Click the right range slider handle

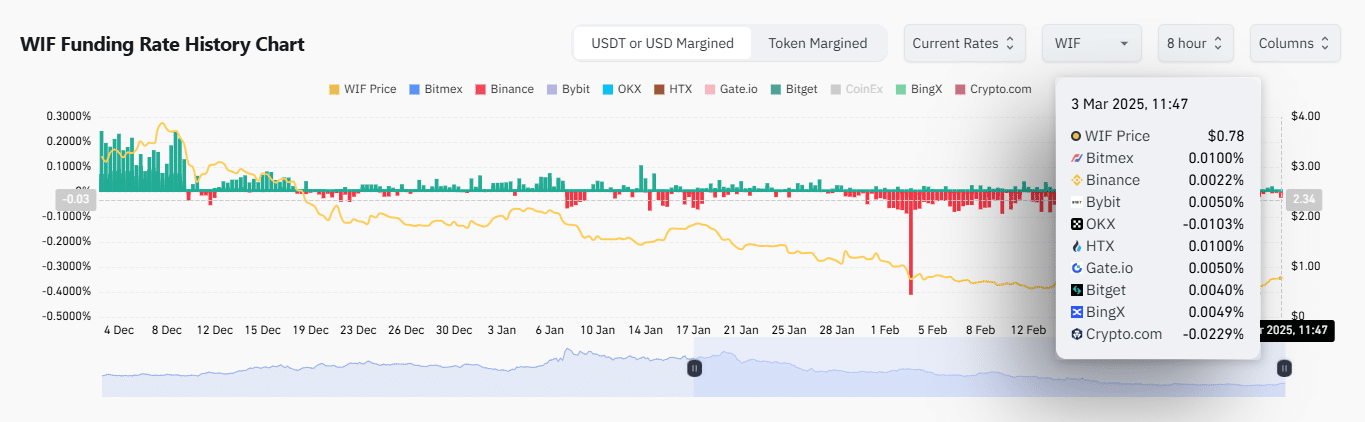[1285, 368]
